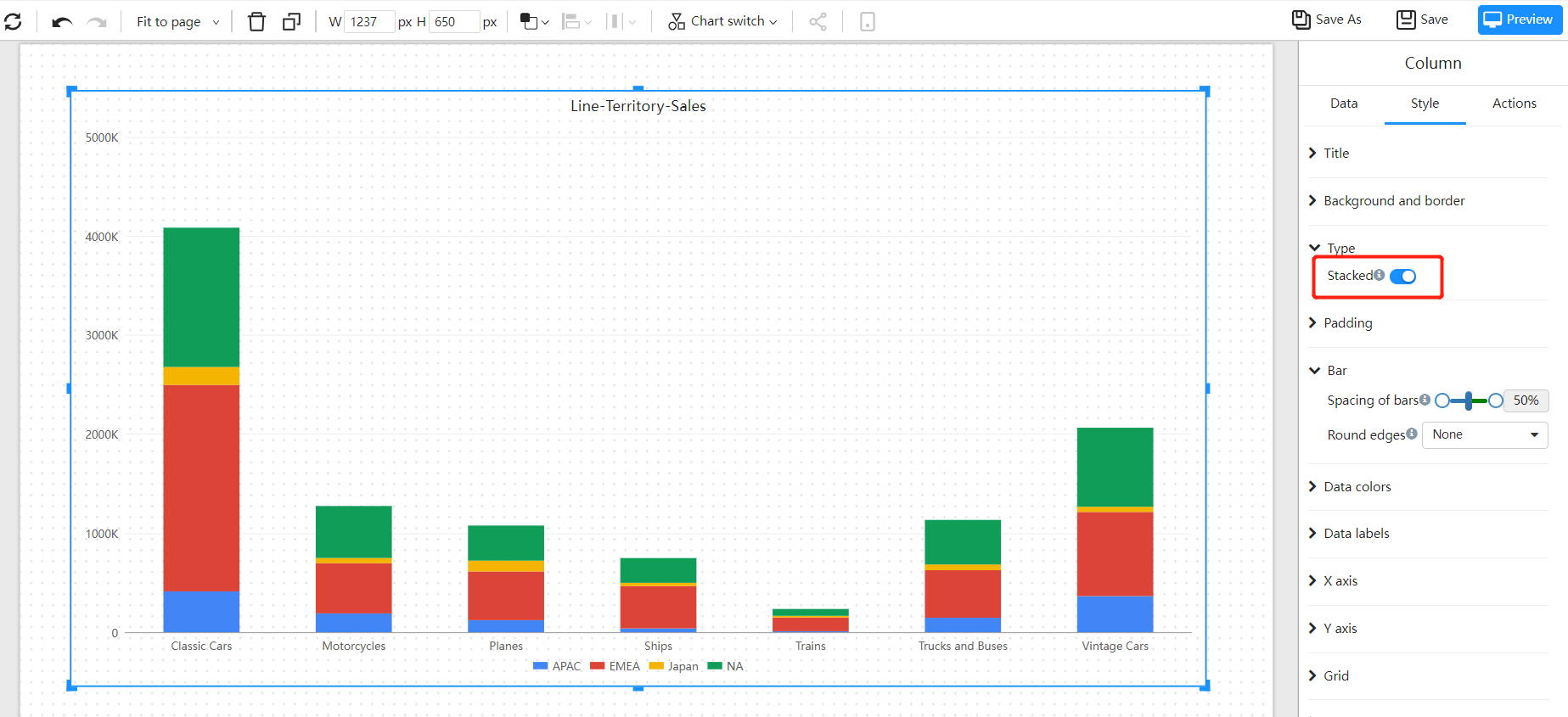This screenshot has height=717, width=1568.
Task: Redo the last undone action
Action: (x=97, y=22)
